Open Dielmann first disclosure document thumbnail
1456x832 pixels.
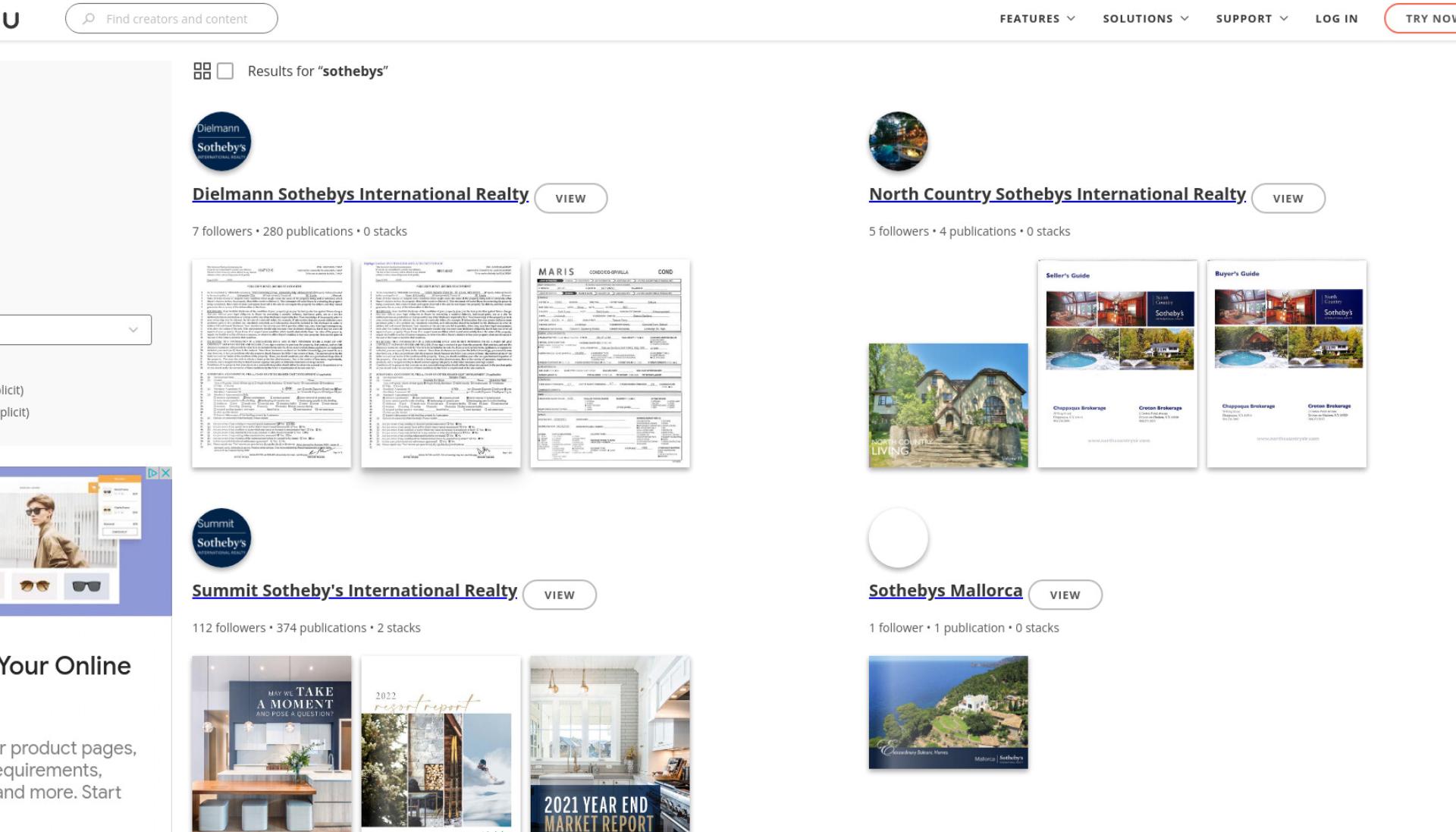point(271,363)
